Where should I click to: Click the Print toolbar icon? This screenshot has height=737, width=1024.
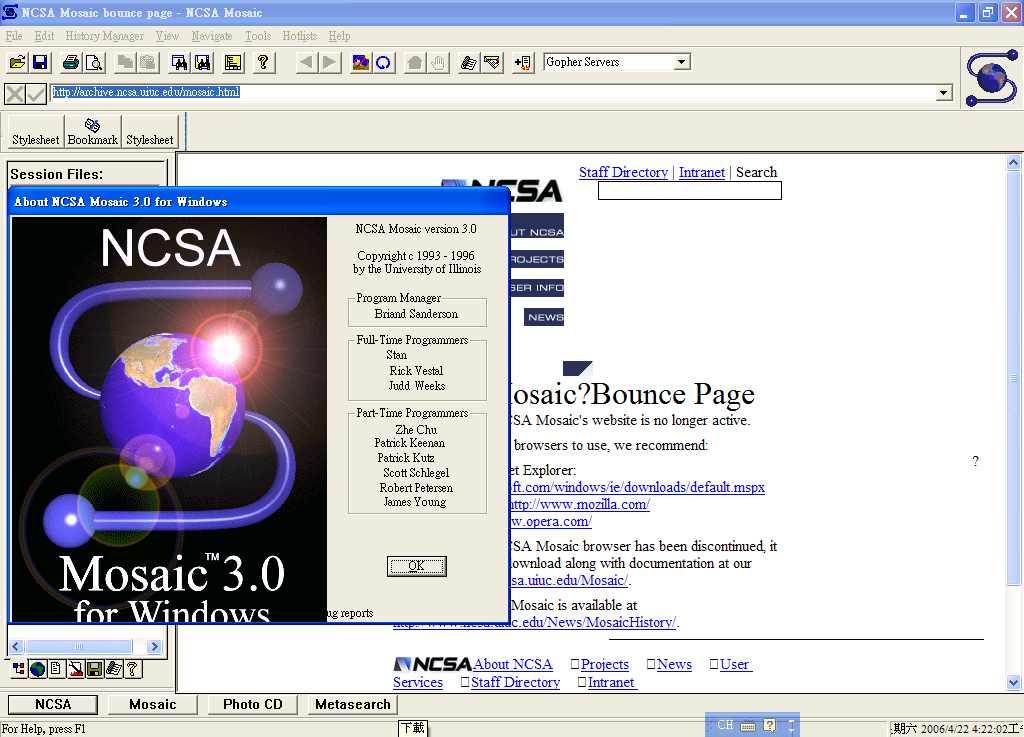(71, 63)
